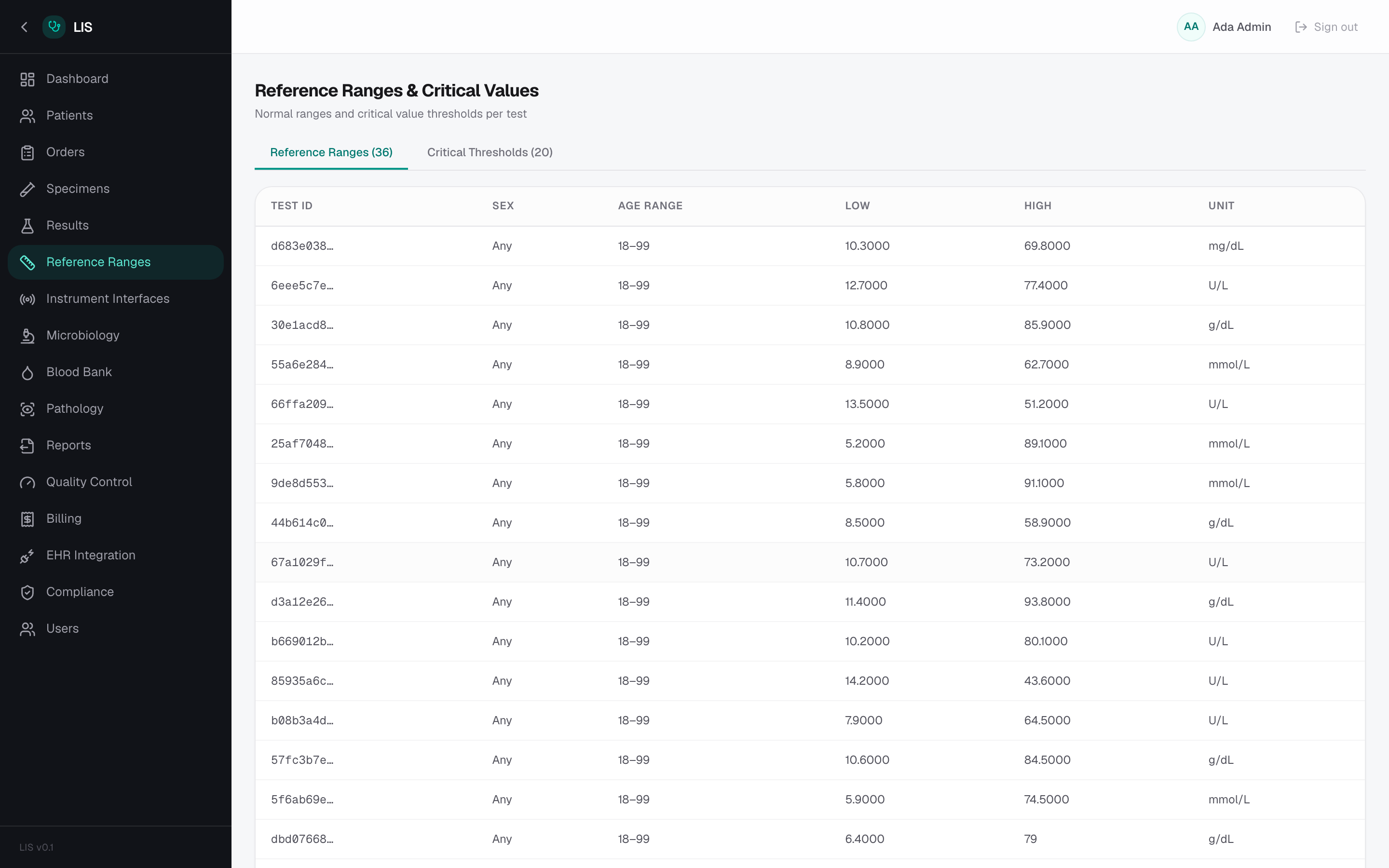Click high value 51.2000

point(1046,404)
